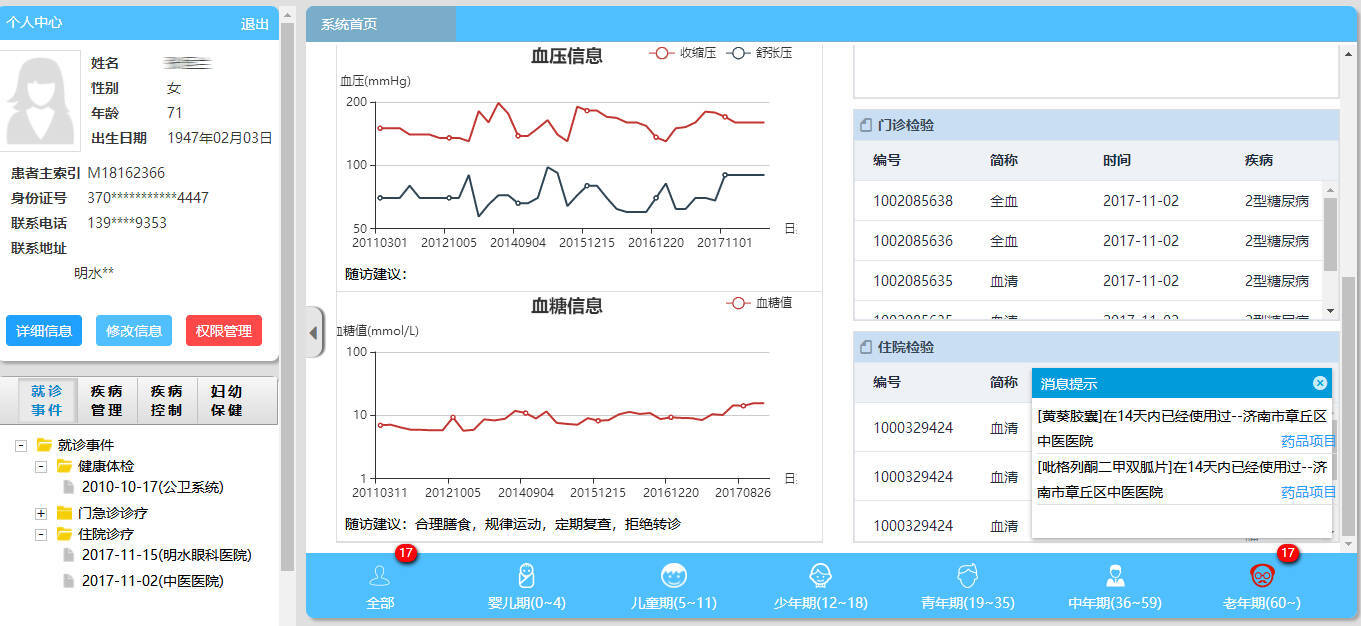Click the 住院诊疗 folder label
This screenshot has height=626, width=1361.
[106, 534]
